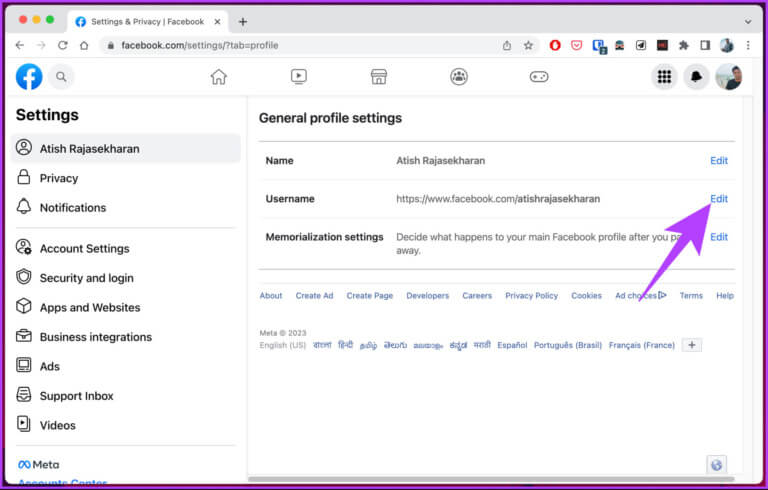Image resolution: width=768 pixels, height=490 pixels.
Task: Open the Gaming controller icon
Action: pos(539,77)
